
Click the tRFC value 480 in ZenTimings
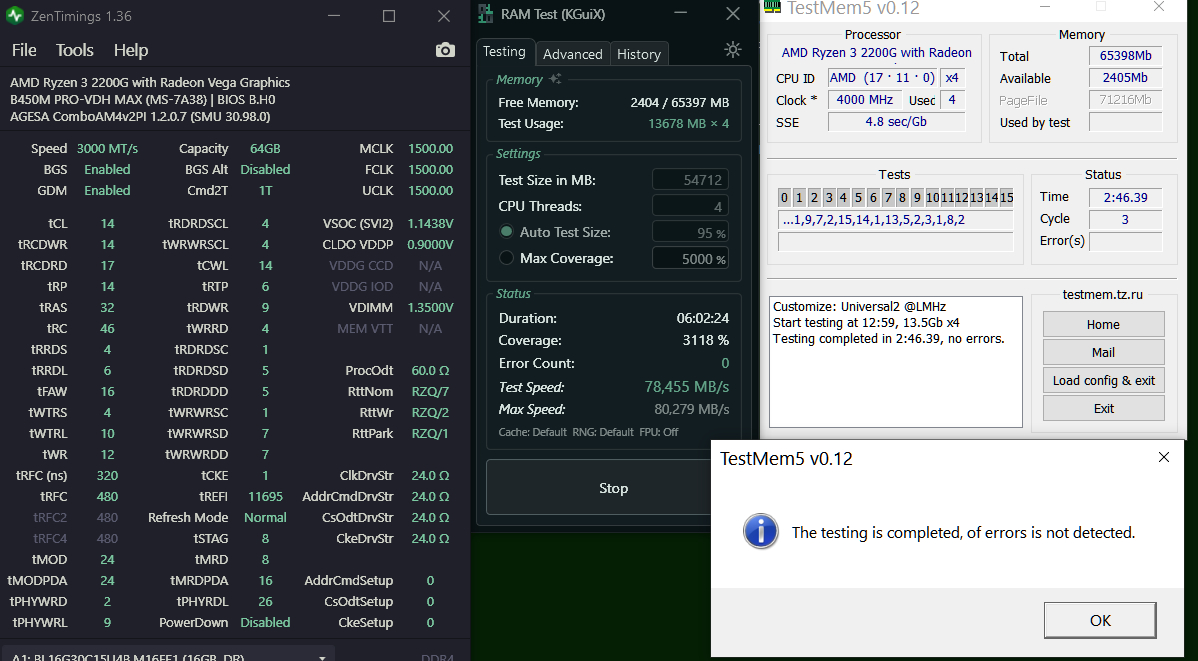[x=107, y=497]
